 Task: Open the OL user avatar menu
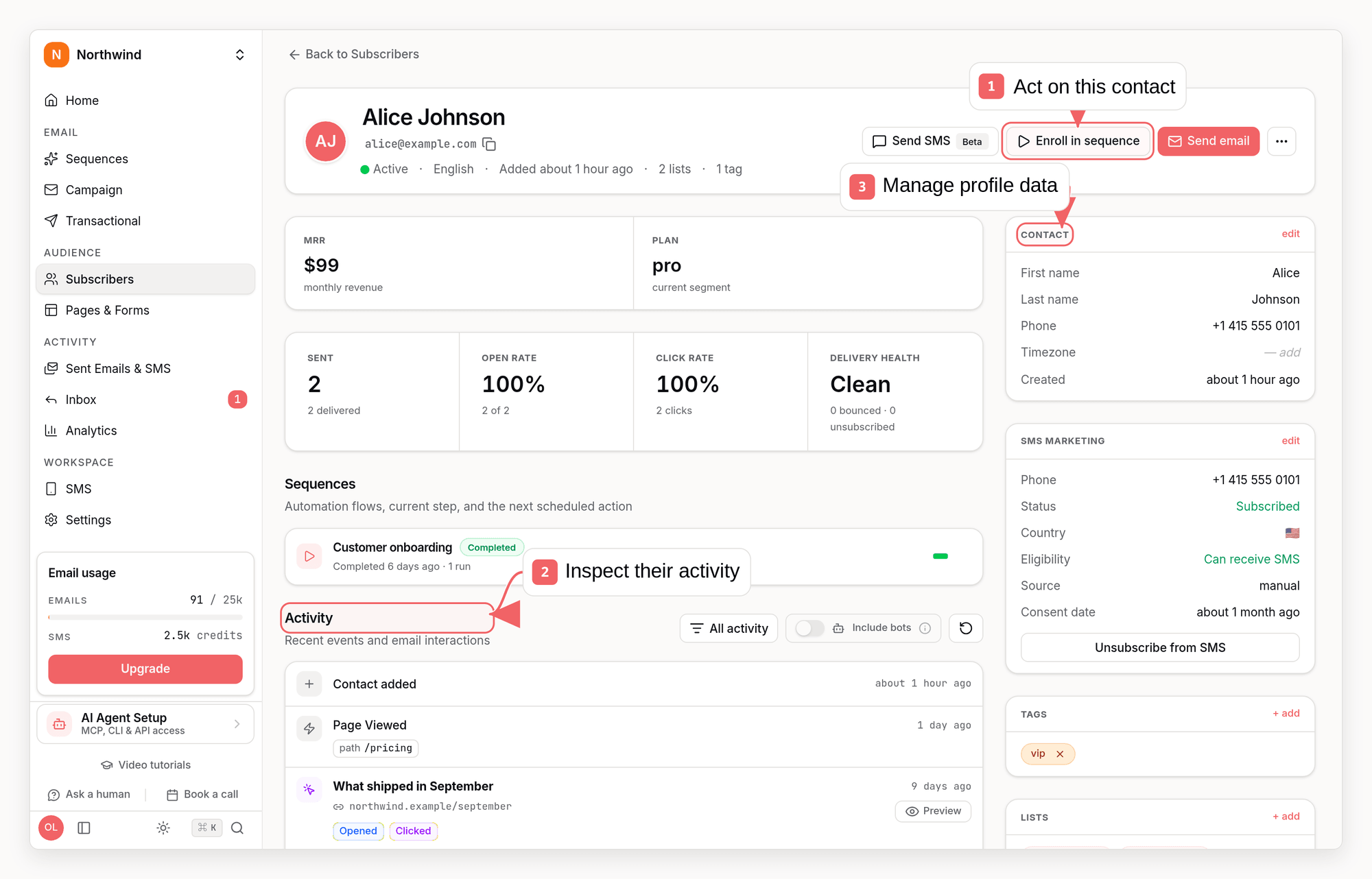coord(51,828)
